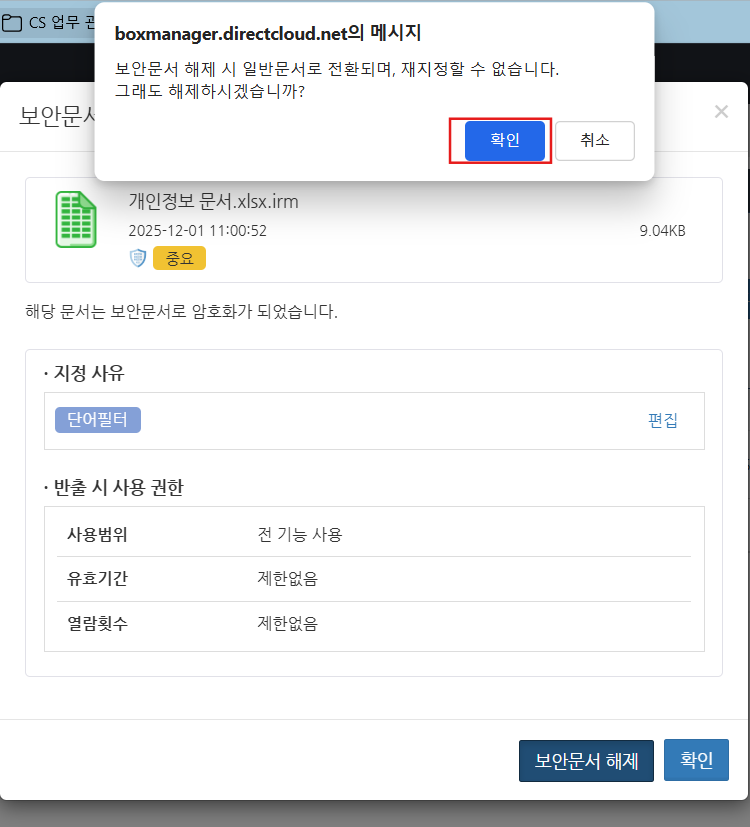Screen dimensions: 750x827
Task: Click the 반출 시 사용 권한 heading
Action: (116, 488)
